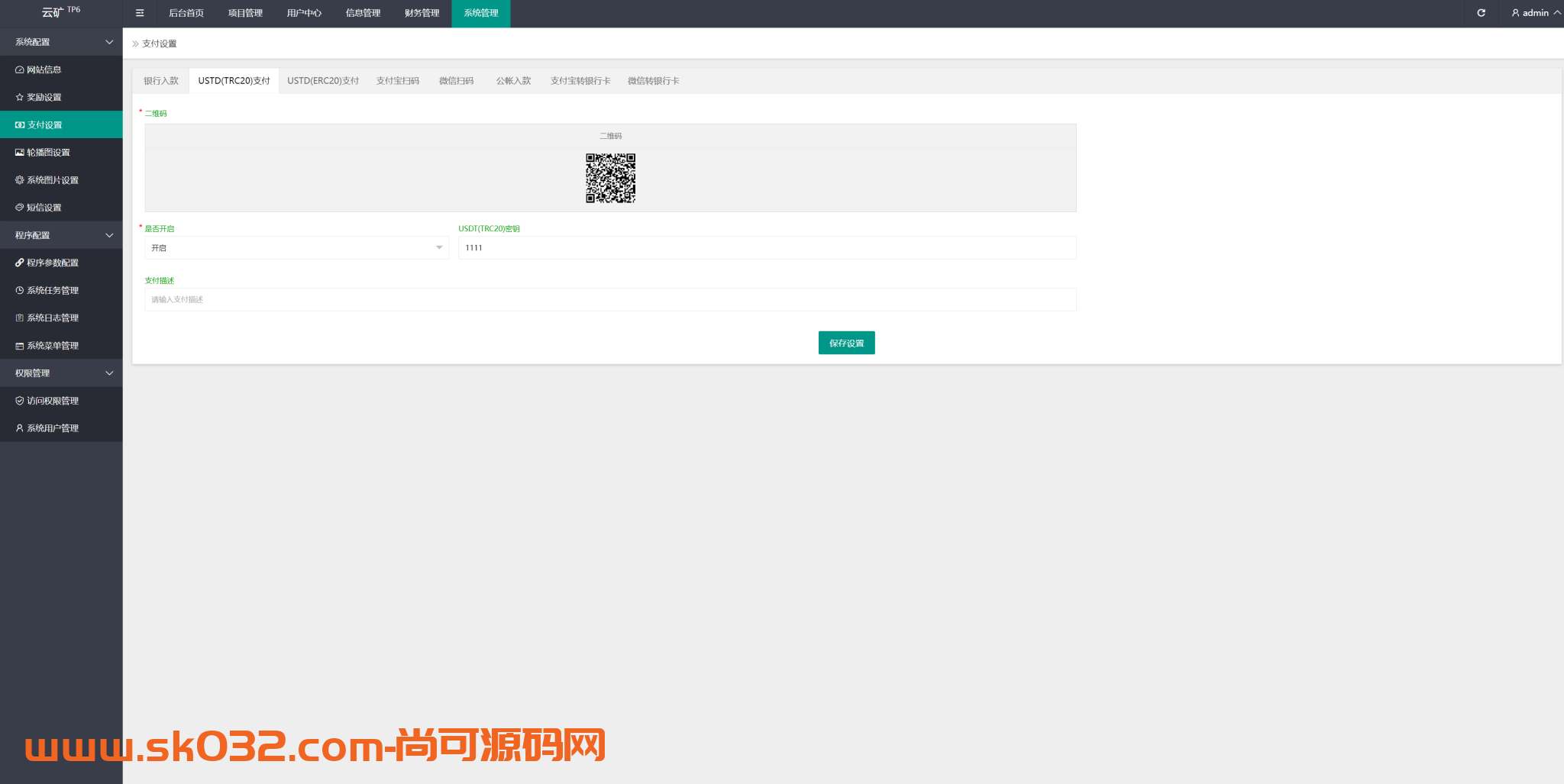This screenshot has width=1564, height=784.
Task: Open 访问权限管理 in sidebar
Action: (x=61, y=401)
